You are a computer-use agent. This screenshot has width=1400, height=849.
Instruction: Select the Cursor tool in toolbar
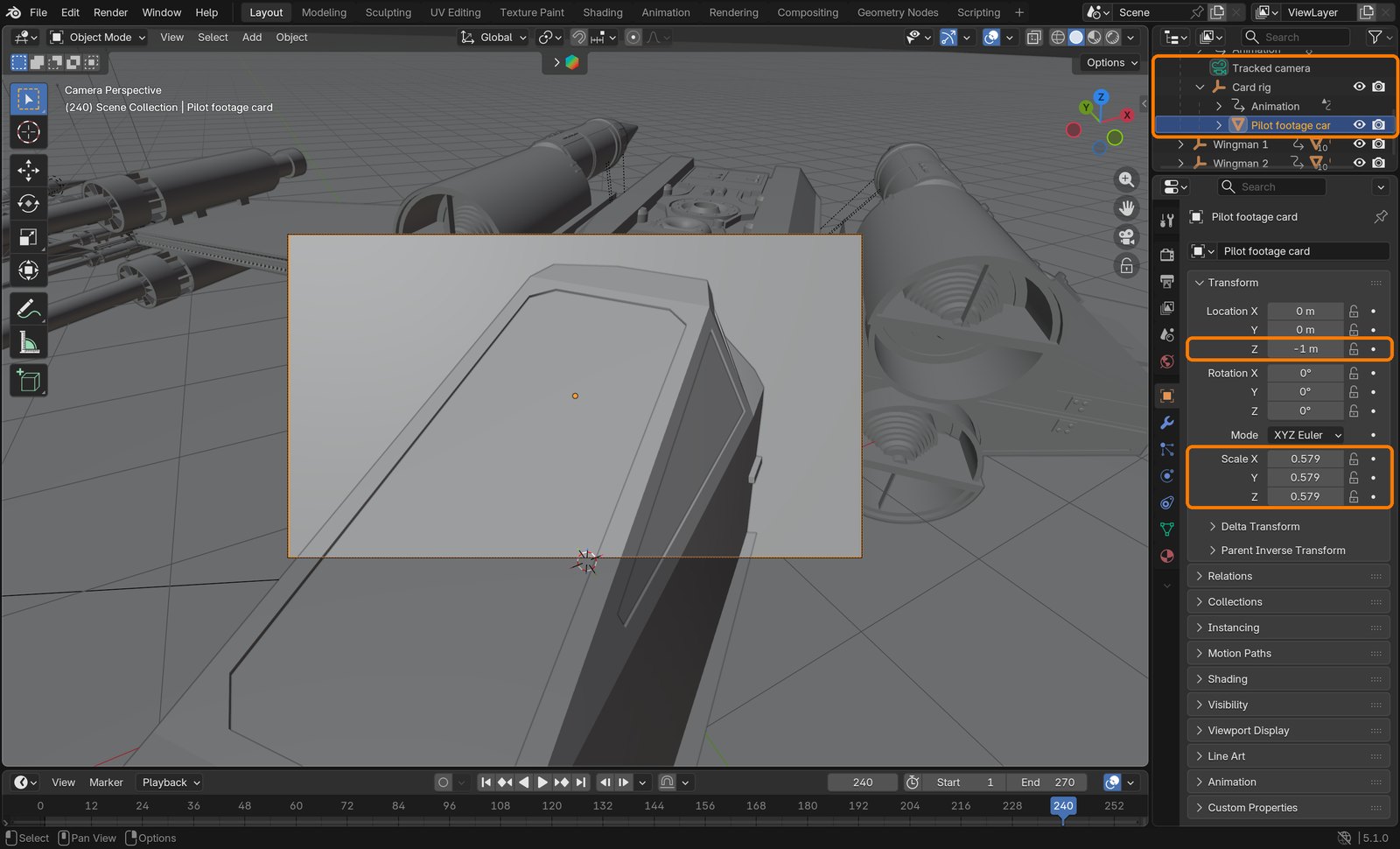coord(28,132)
